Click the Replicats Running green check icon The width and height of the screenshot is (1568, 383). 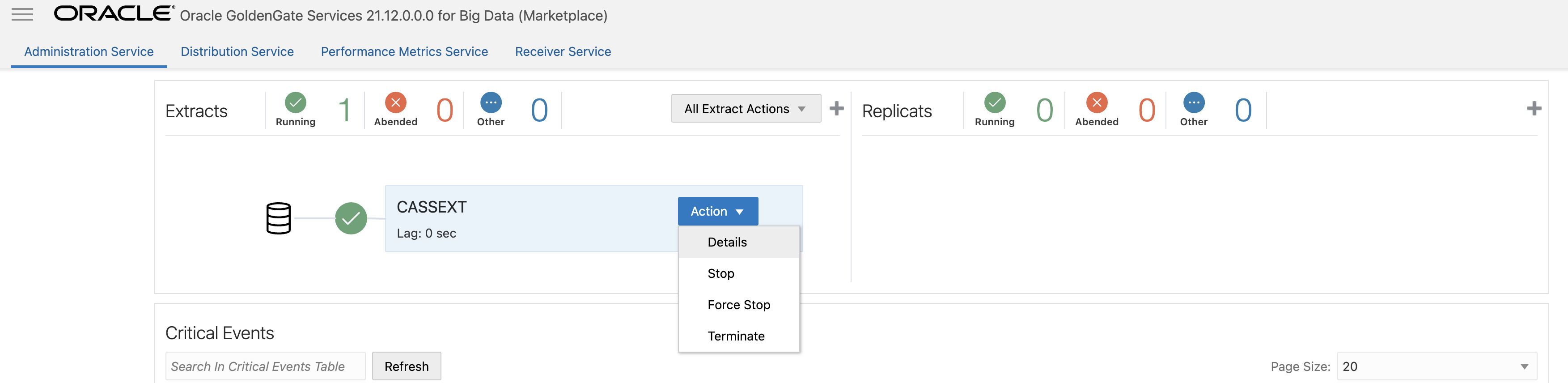(x=995, y=102)
